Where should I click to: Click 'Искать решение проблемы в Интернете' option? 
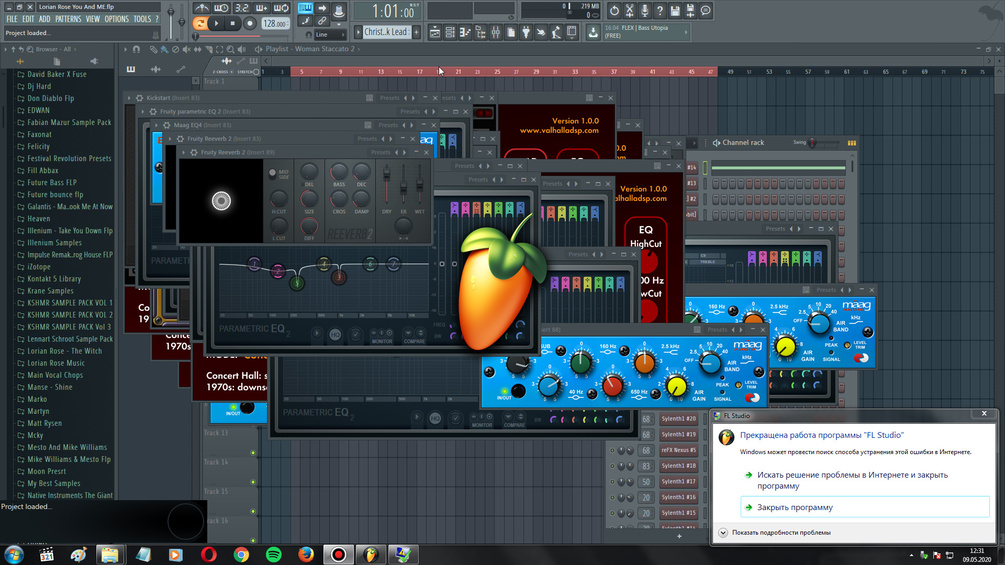(852, 480)
